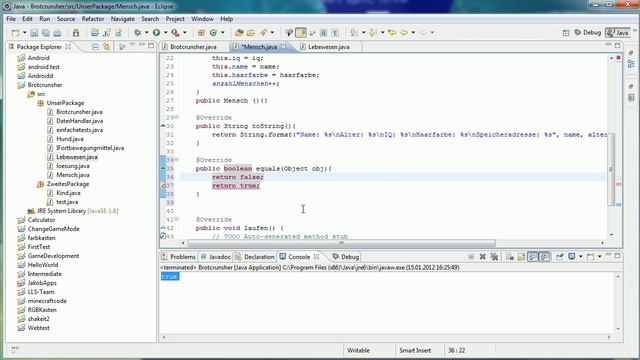This screenshot has width=640, height=360.
Task: Select Hund.java in Package Explorer
Action: 70,139
